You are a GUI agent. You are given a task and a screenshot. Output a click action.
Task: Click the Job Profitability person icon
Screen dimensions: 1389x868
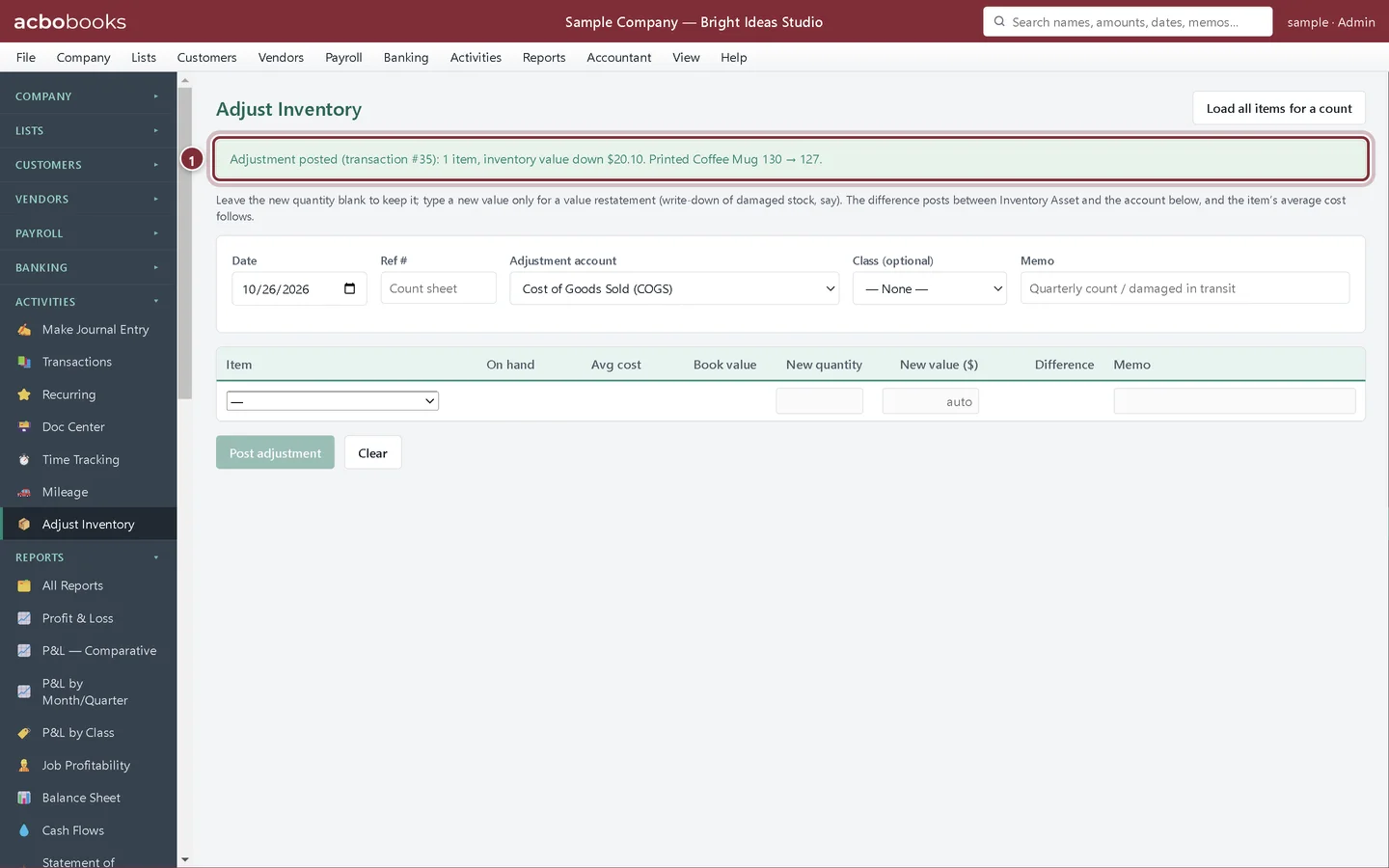pyautogui.click(x=24, y=766)
